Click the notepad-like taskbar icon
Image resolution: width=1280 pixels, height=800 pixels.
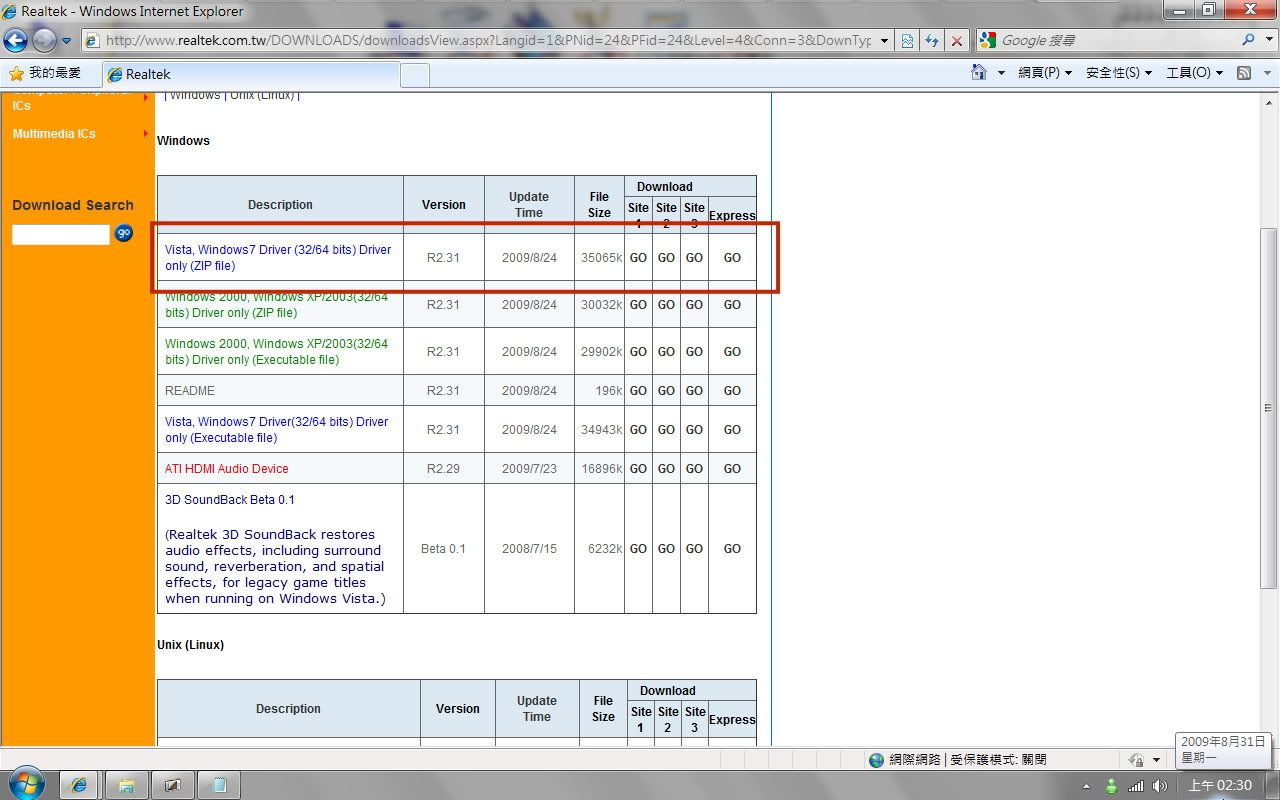pos(219,785)
